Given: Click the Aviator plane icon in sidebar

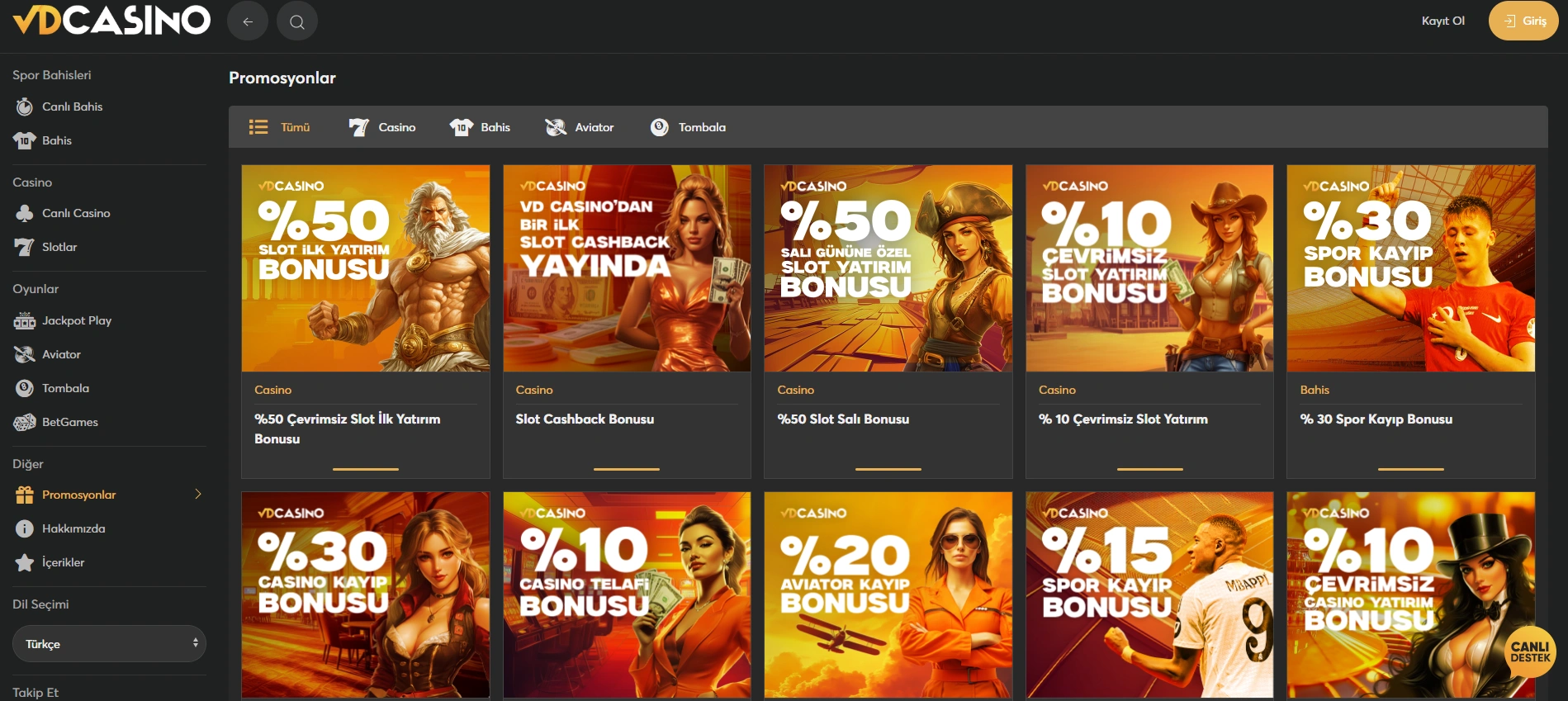Looking at the screenshot, I should click(x=25, y=354).
